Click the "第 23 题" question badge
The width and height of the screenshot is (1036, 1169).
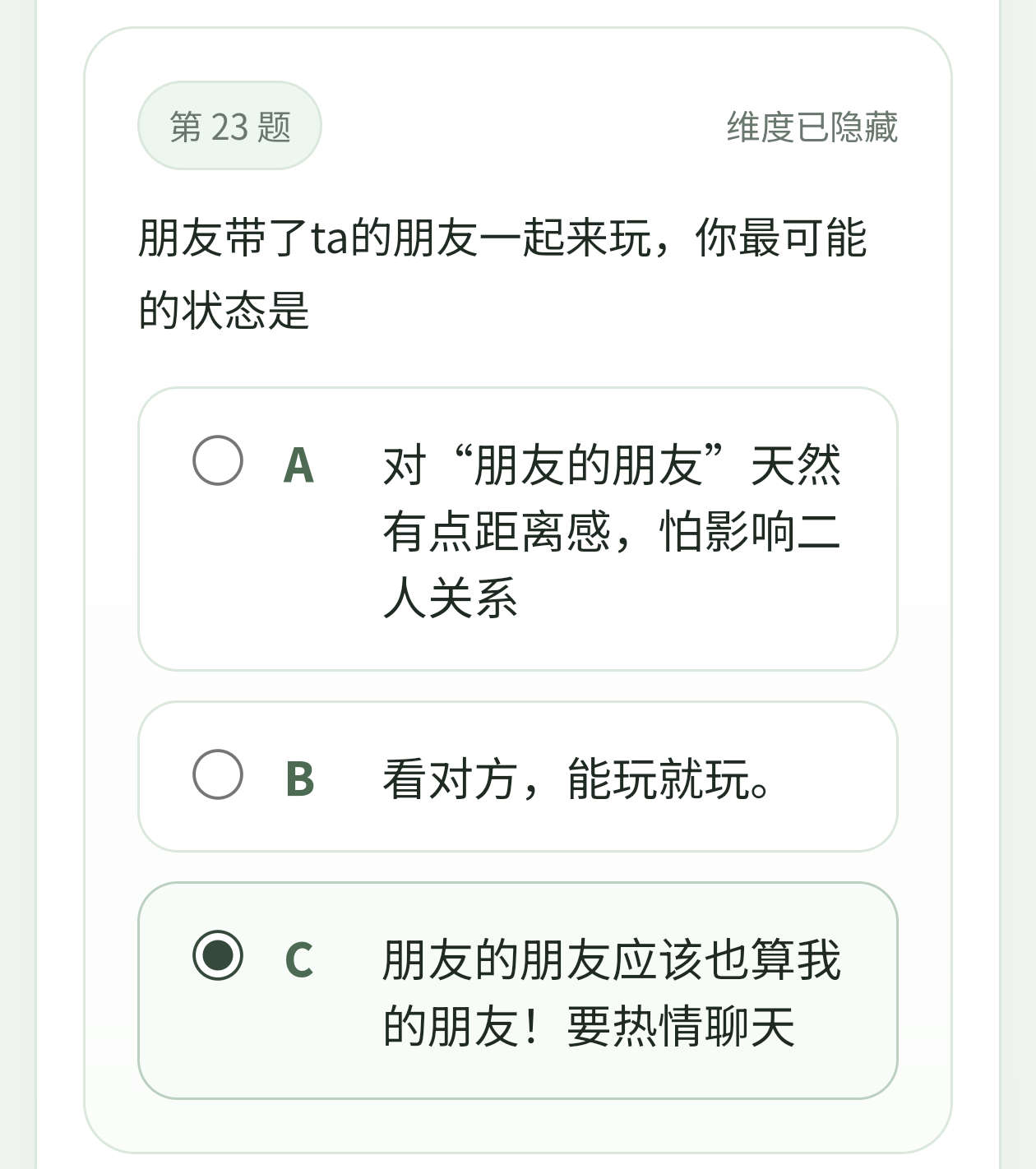229,127
